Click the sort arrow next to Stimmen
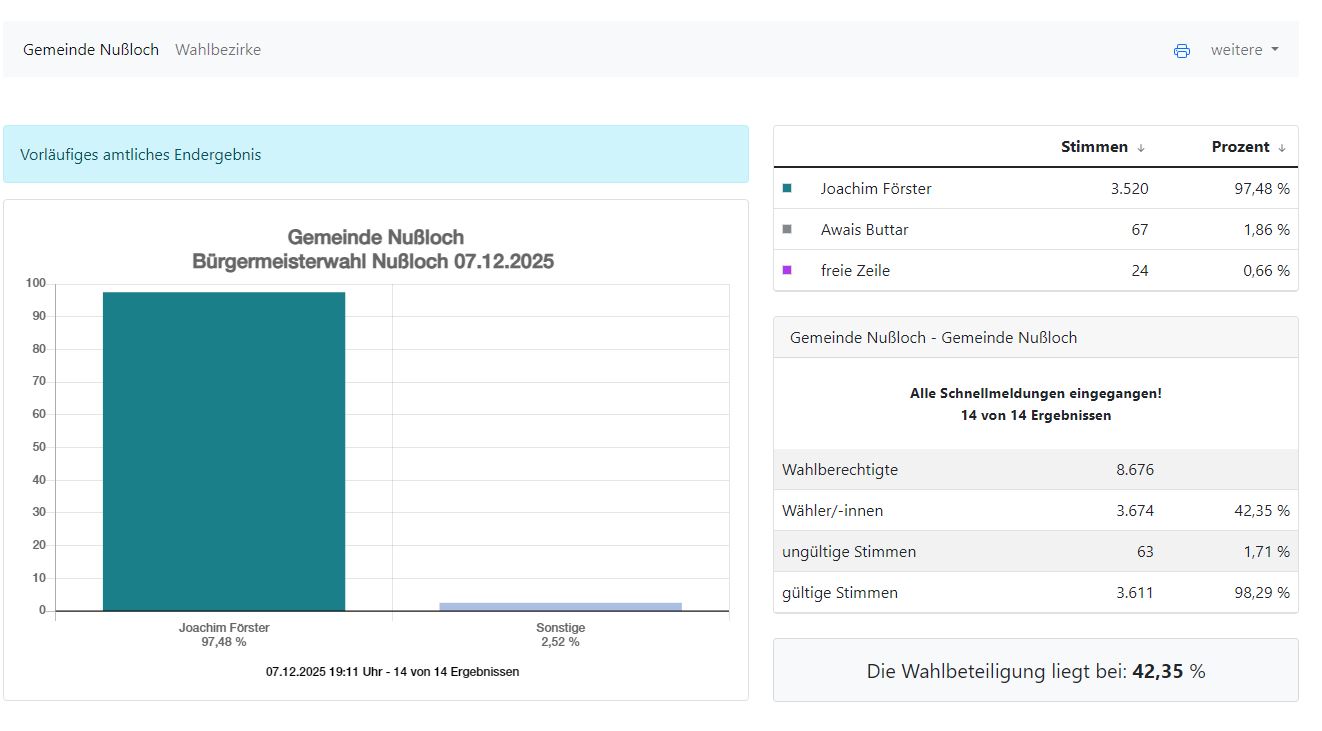The height and width of the screenshot is (731, 1322). [x=1141, y=148]
